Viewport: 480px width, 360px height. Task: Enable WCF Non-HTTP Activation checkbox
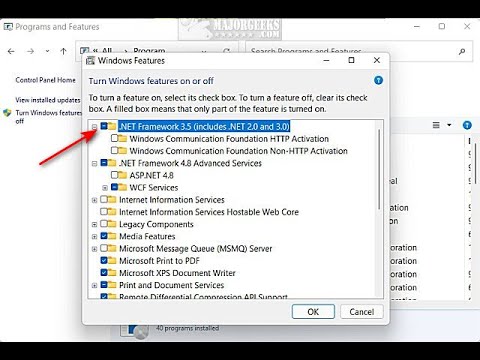114,150
